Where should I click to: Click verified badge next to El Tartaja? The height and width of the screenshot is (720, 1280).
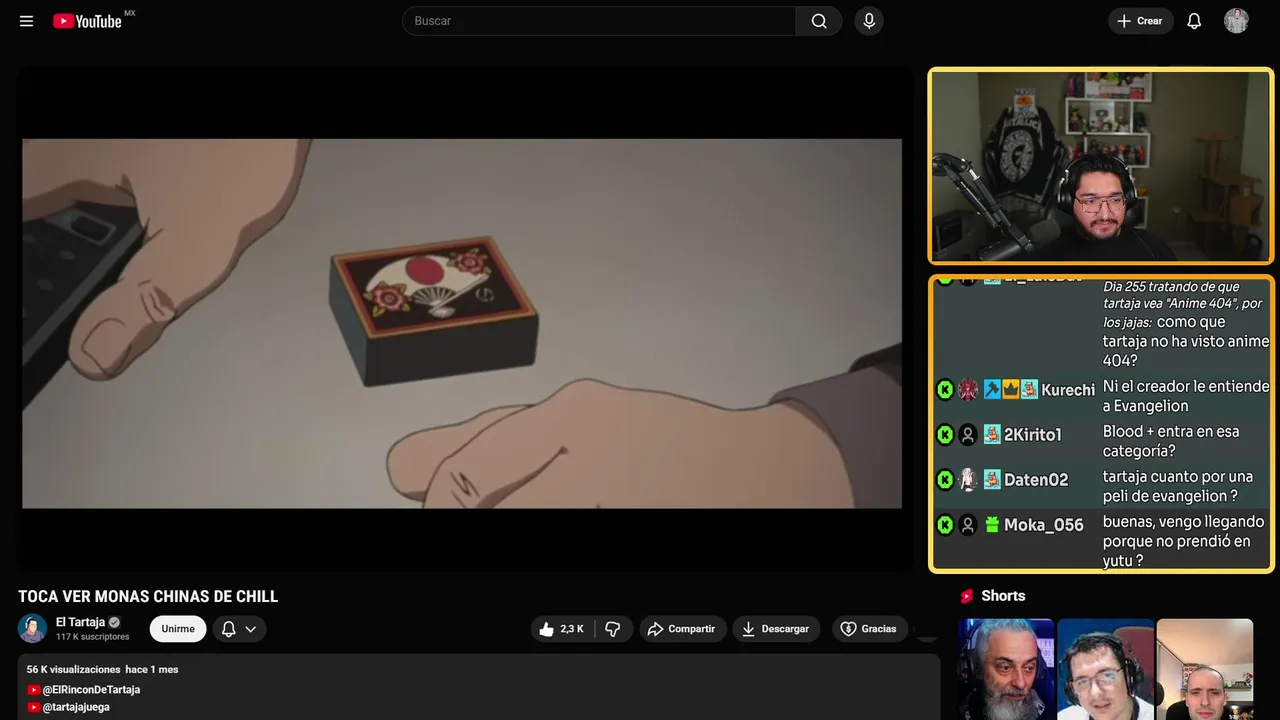[x=114, y=622]
